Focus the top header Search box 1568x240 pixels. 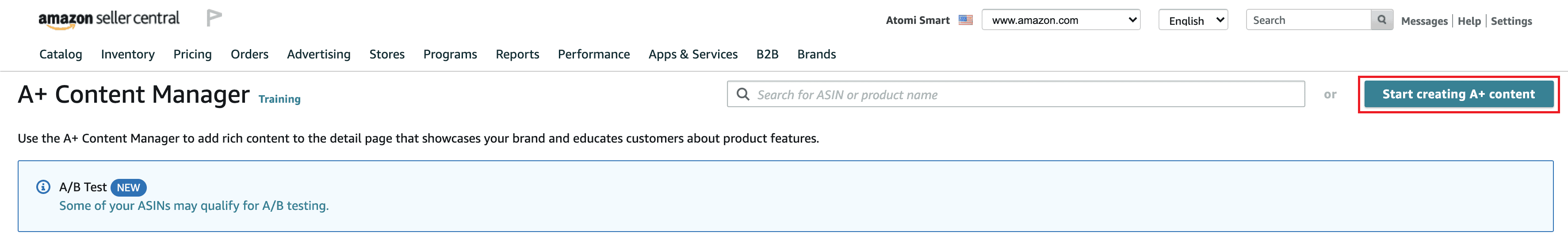tap(1309, 20)
